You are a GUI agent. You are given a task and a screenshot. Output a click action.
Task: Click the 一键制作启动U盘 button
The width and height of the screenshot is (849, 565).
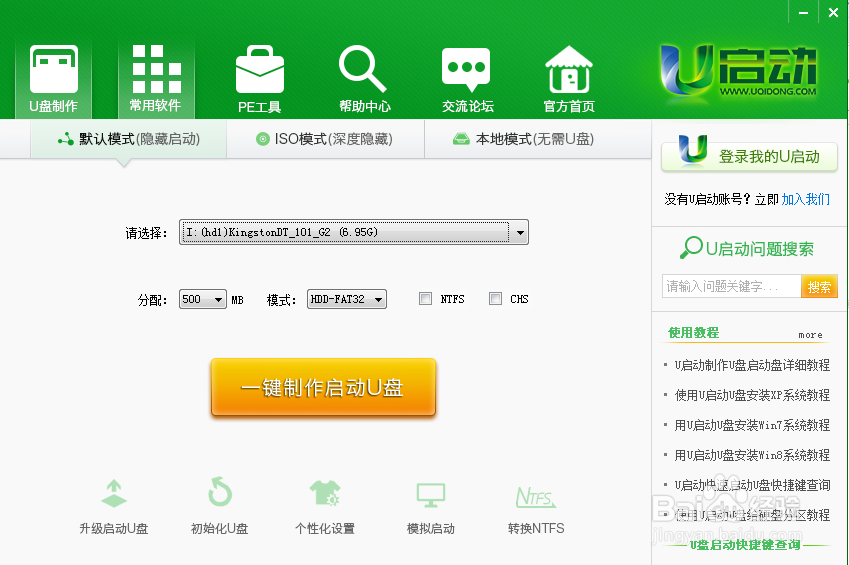coord(323,387)
